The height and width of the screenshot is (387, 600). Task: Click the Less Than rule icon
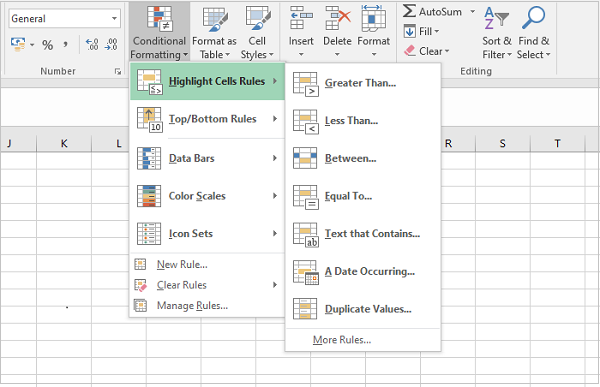[305, 122]
